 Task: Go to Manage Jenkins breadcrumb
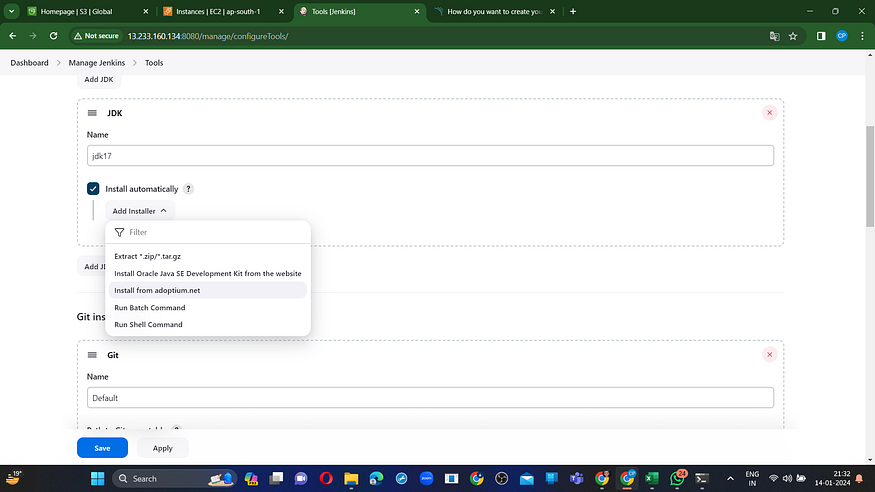97,63
